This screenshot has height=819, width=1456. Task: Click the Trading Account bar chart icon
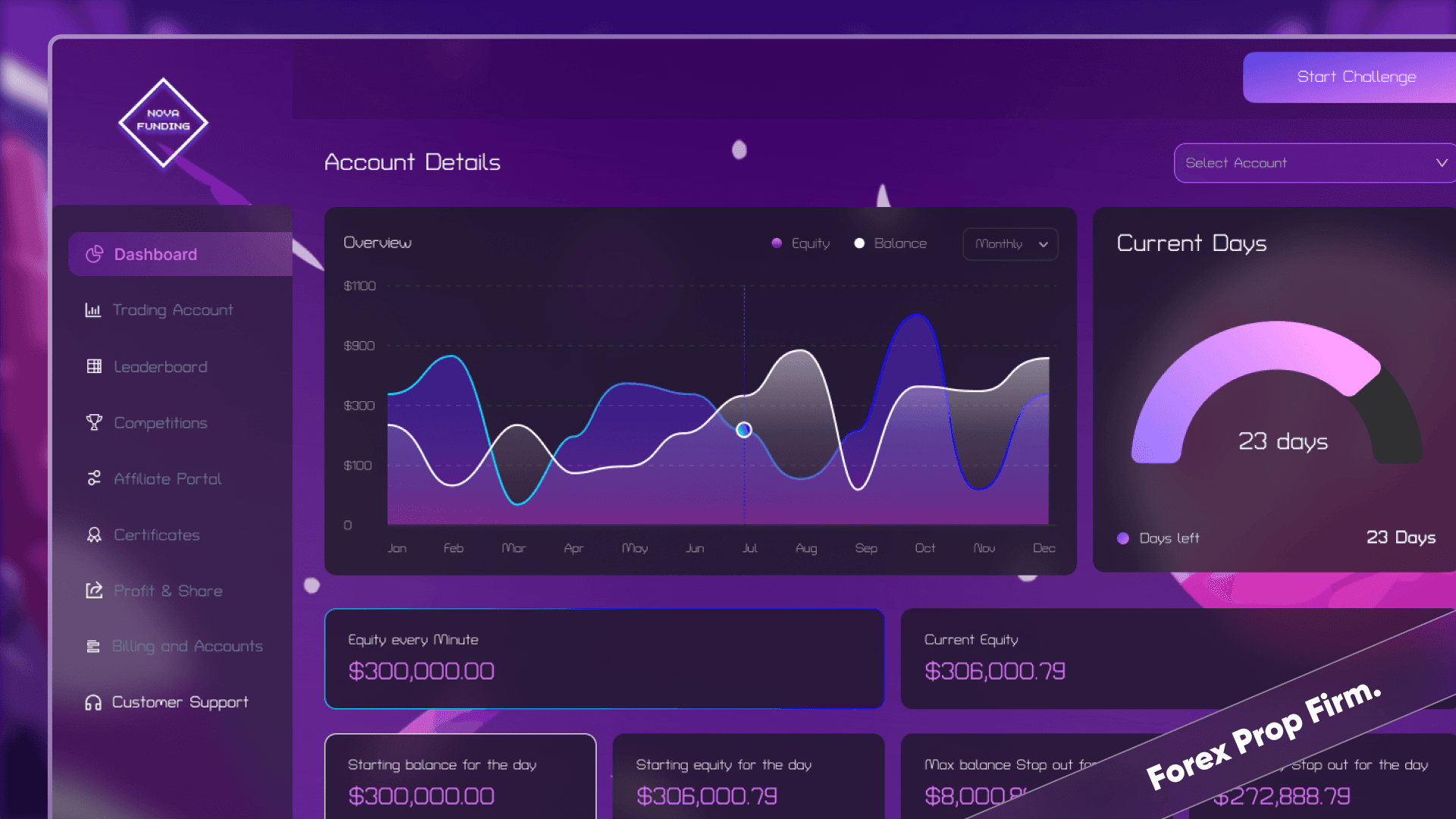93,310
